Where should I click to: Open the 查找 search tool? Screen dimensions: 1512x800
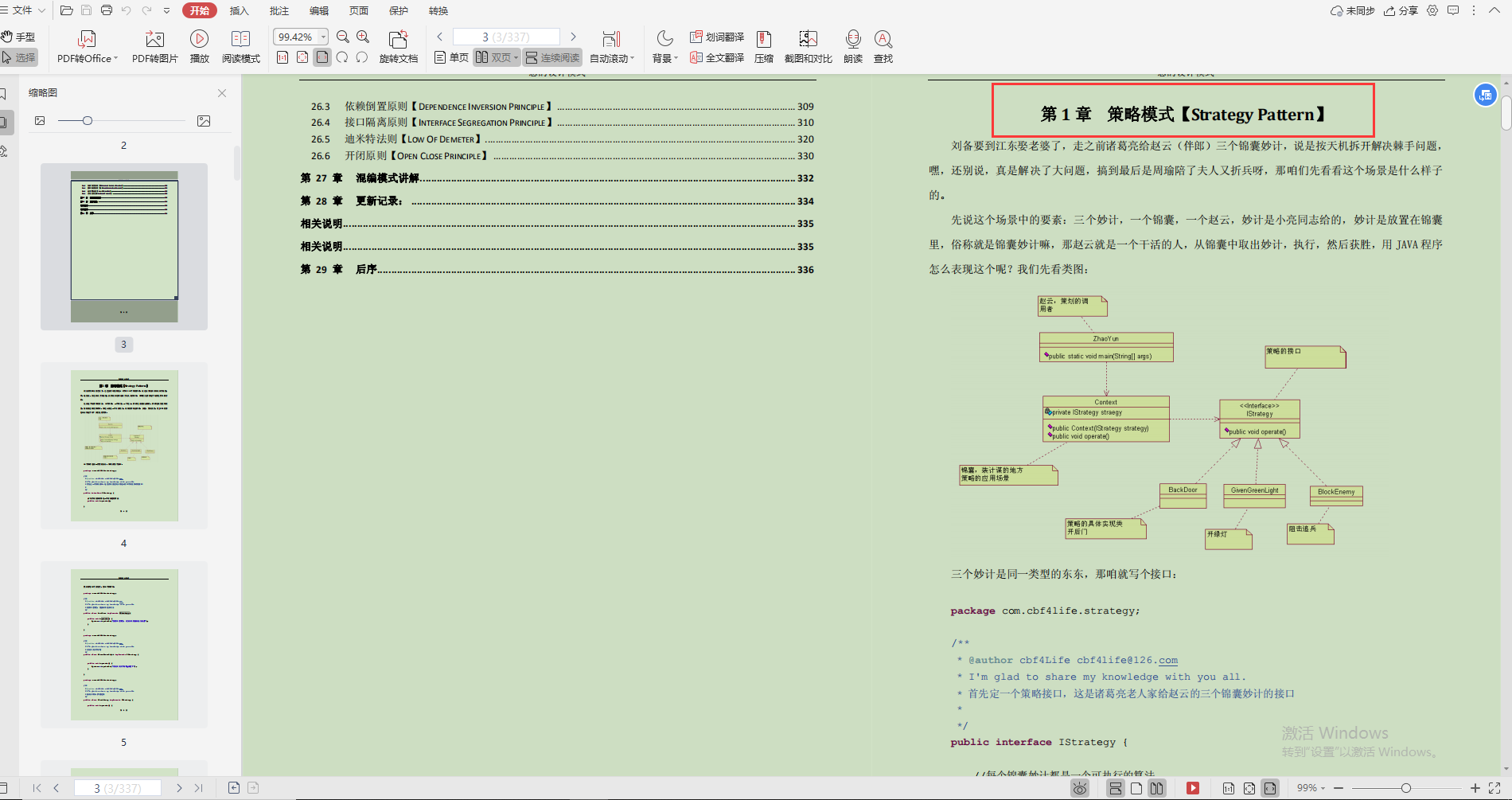click(x=883, y=47)
